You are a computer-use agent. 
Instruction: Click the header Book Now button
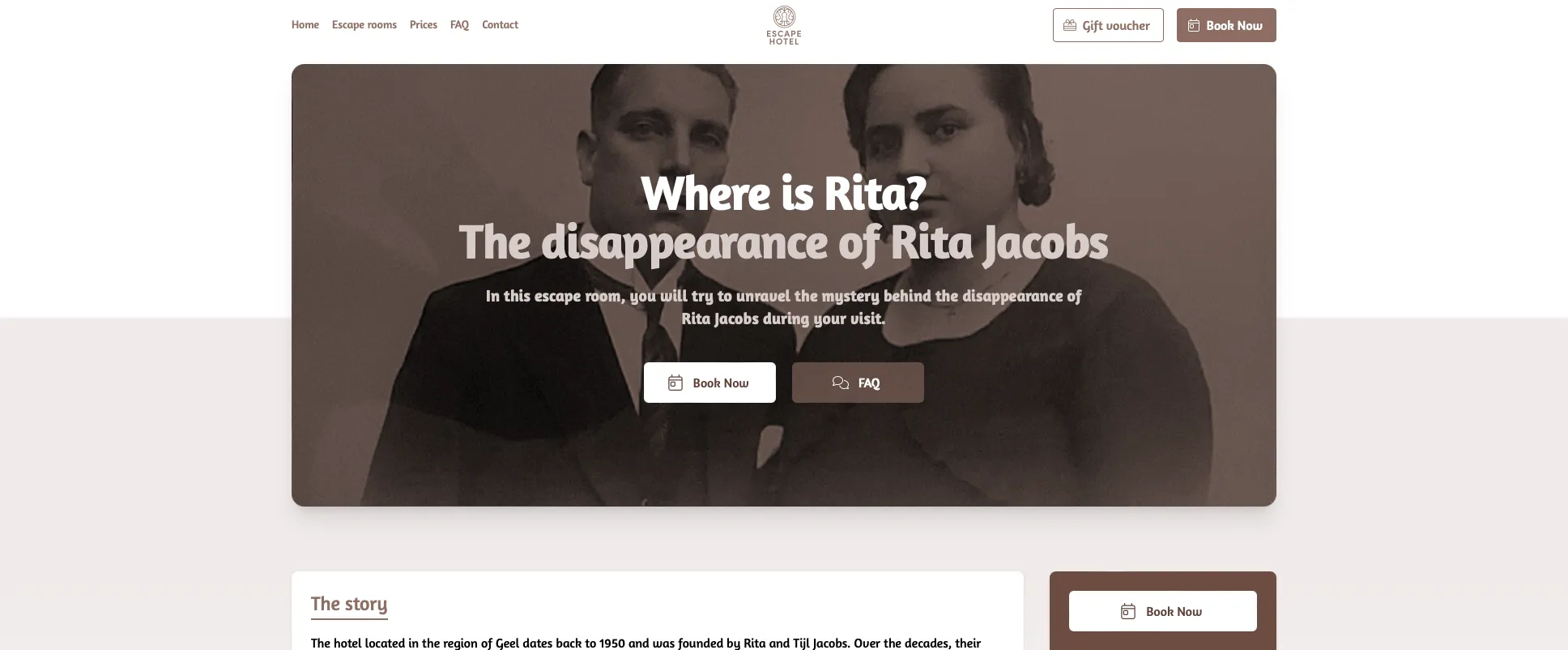[1226, 25]
